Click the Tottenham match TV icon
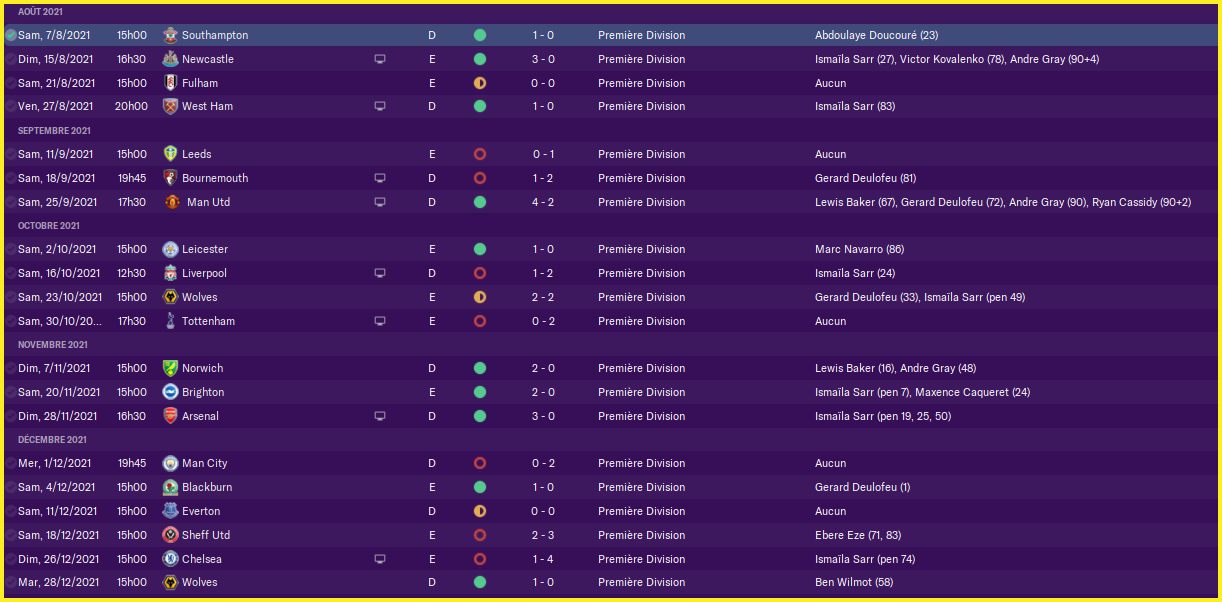Image resolution: width=1222 pixels, height=602 pixels. [x=380, y=321]
